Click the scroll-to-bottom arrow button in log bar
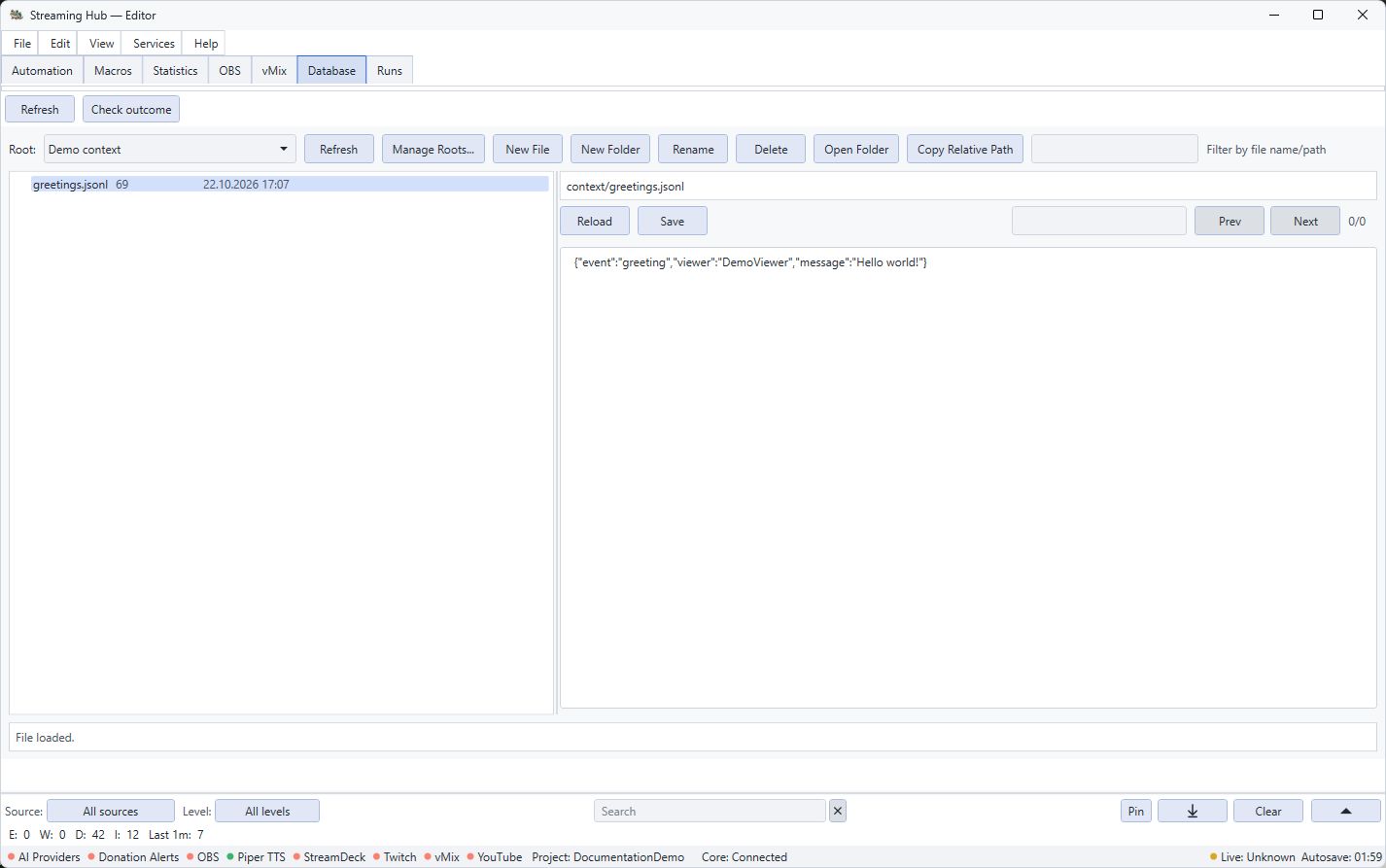 (x=1192, y=811)
